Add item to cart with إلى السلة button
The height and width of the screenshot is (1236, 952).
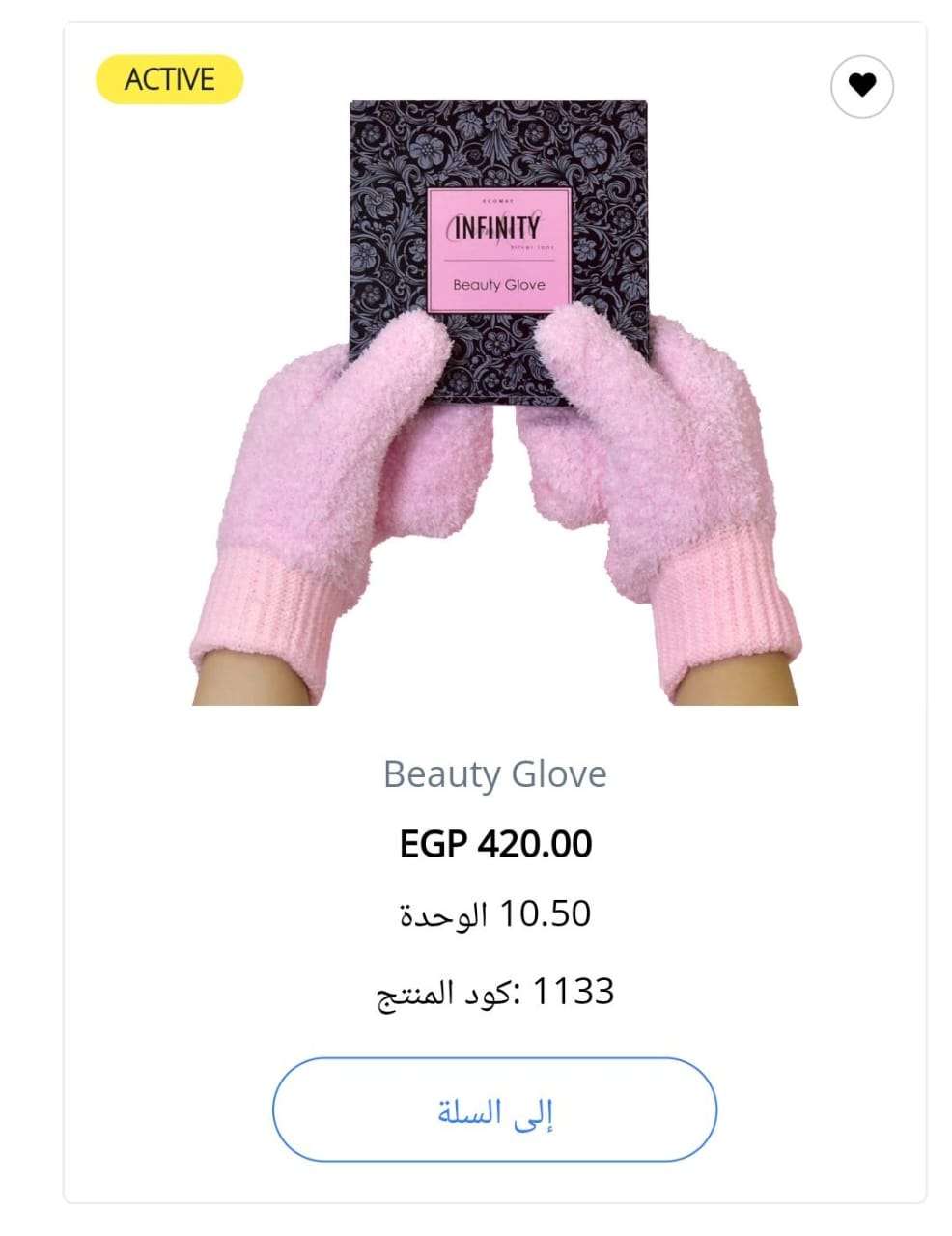pyautogui.click(x=494, y=1110)
